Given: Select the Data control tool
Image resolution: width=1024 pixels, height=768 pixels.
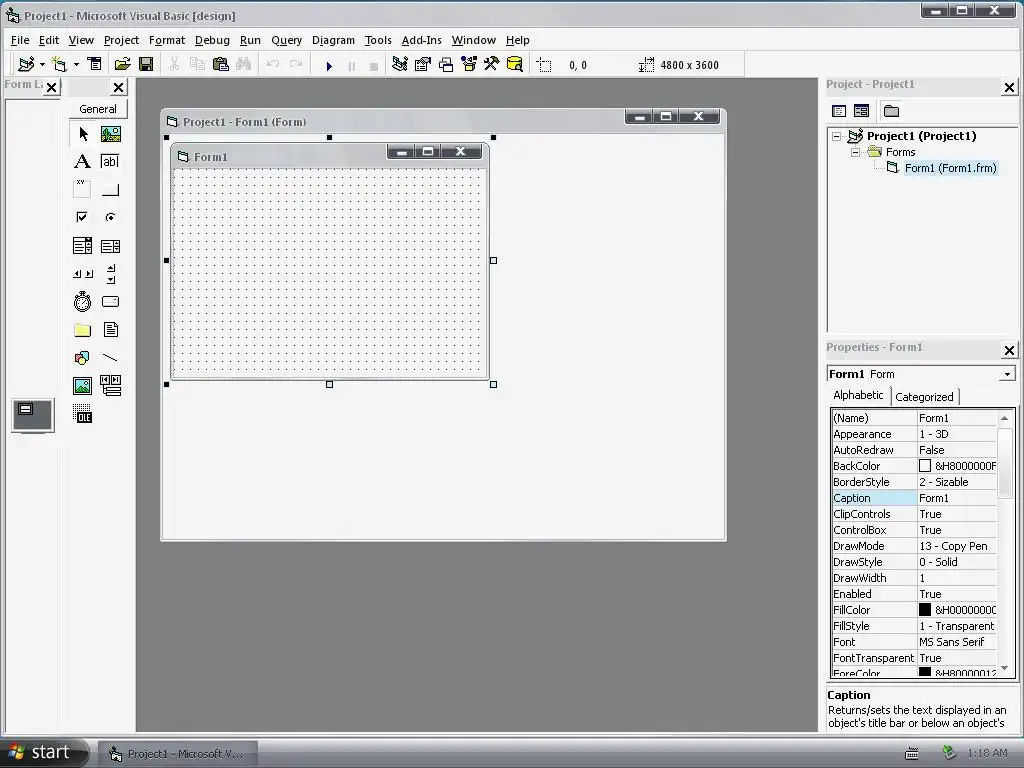Looking at the screenshot, I should pos(110,385).
